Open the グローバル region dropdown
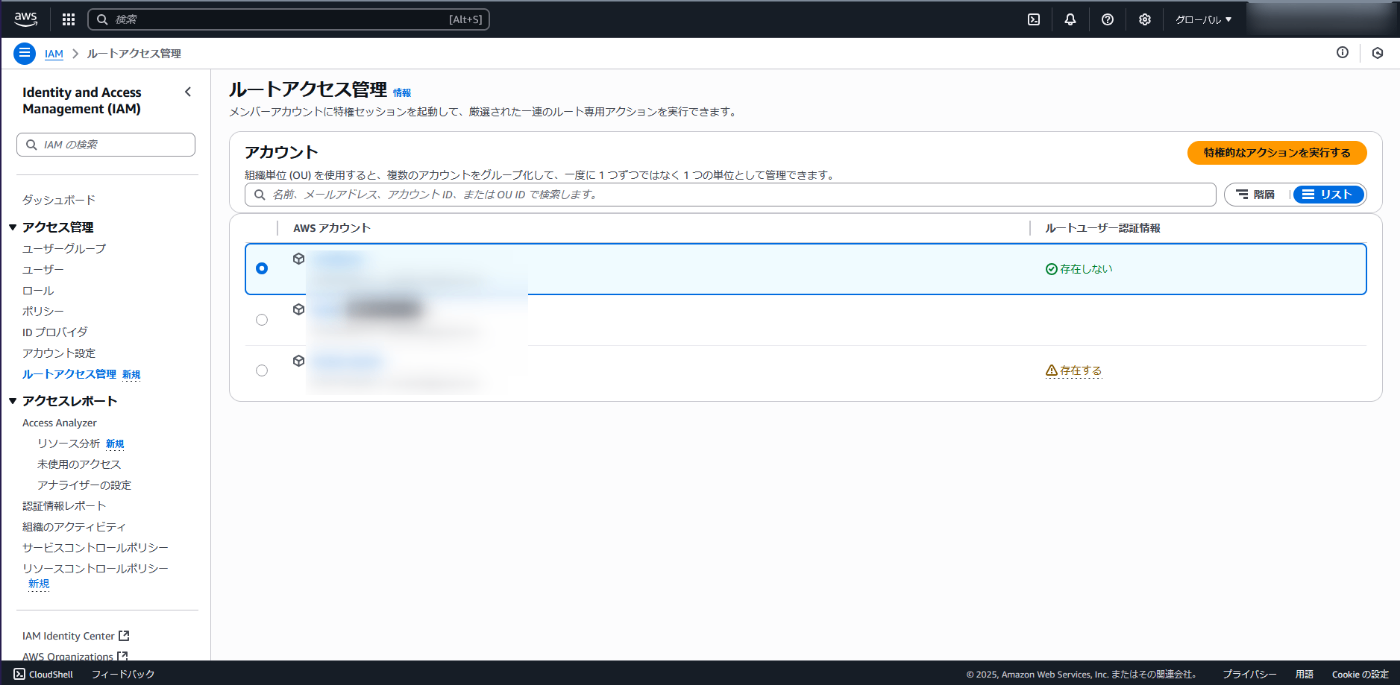 tap(1203, 19)
